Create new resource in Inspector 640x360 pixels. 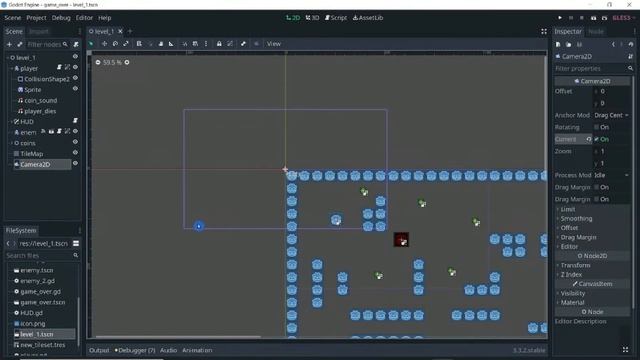pos(558,44)
